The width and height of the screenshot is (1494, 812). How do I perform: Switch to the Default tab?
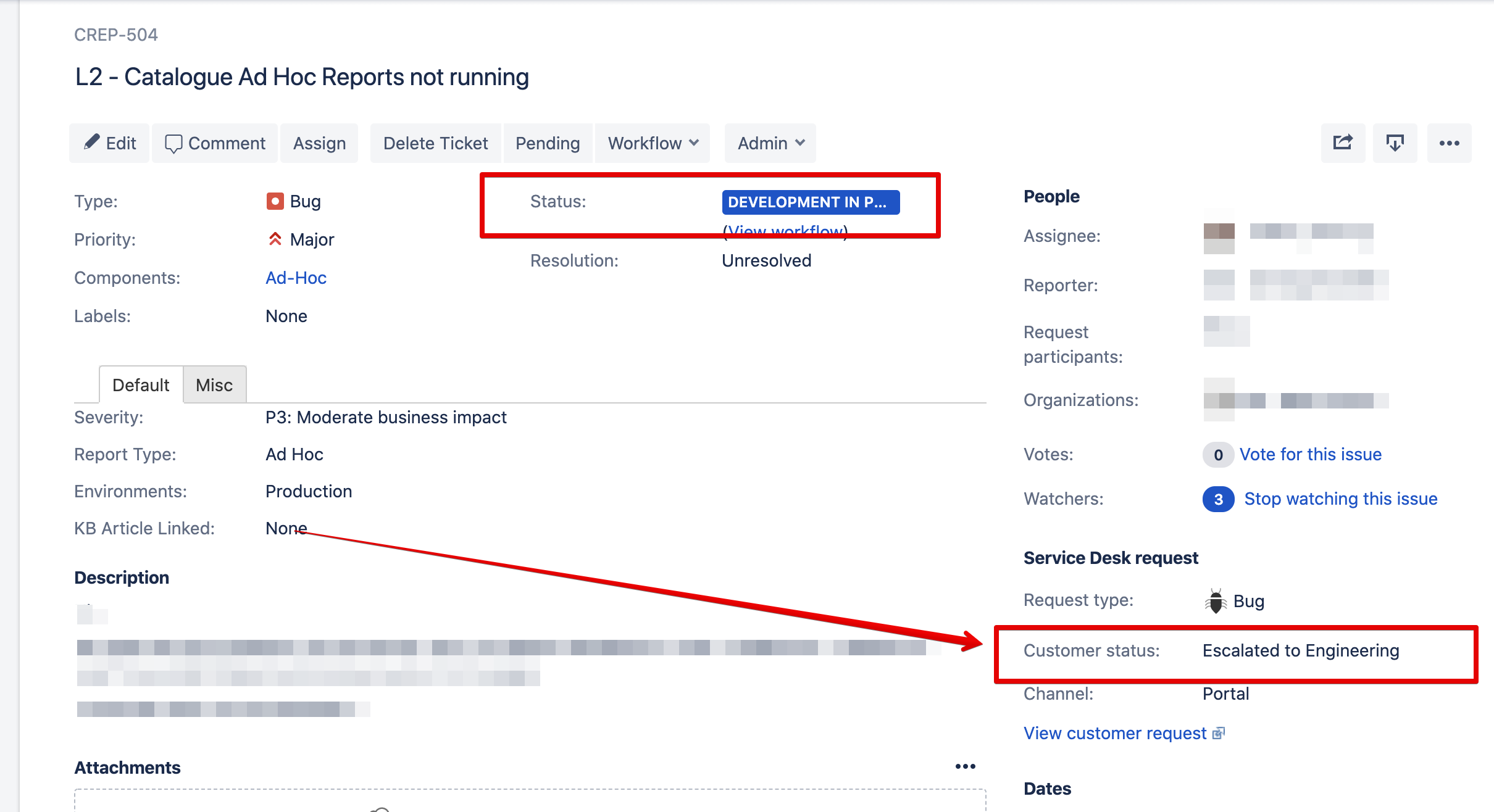click(x=141, y=385)
